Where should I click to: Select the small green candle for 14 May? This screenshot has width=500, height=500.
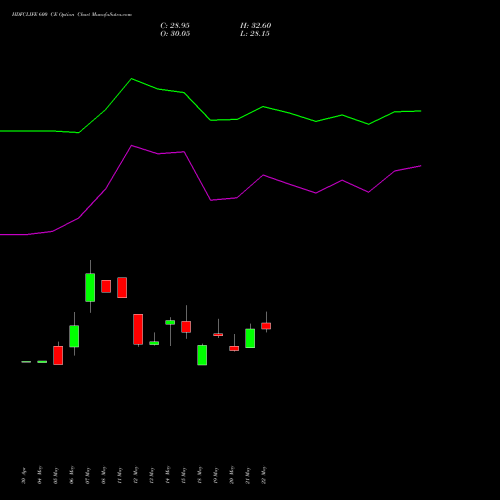tap(170, 322)
